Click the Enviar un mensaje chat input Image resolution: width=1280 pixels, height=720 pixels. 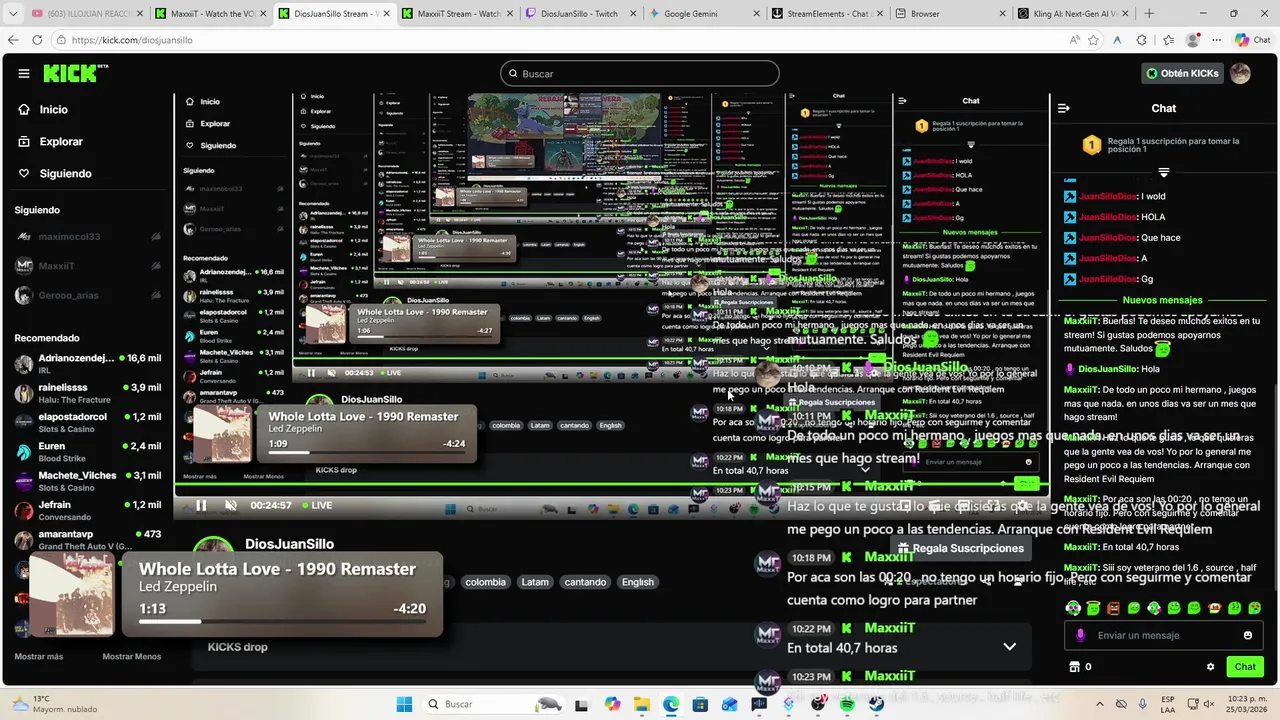[x=1163, y=635]
